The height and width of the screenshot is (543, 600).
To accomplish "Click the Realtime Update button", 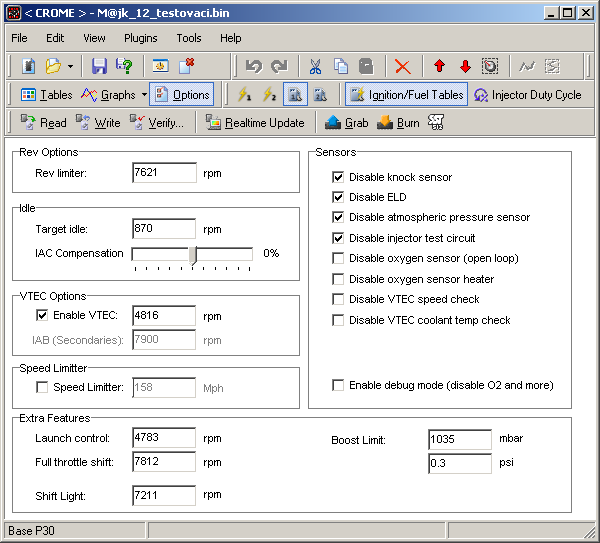I will point(255,123).
